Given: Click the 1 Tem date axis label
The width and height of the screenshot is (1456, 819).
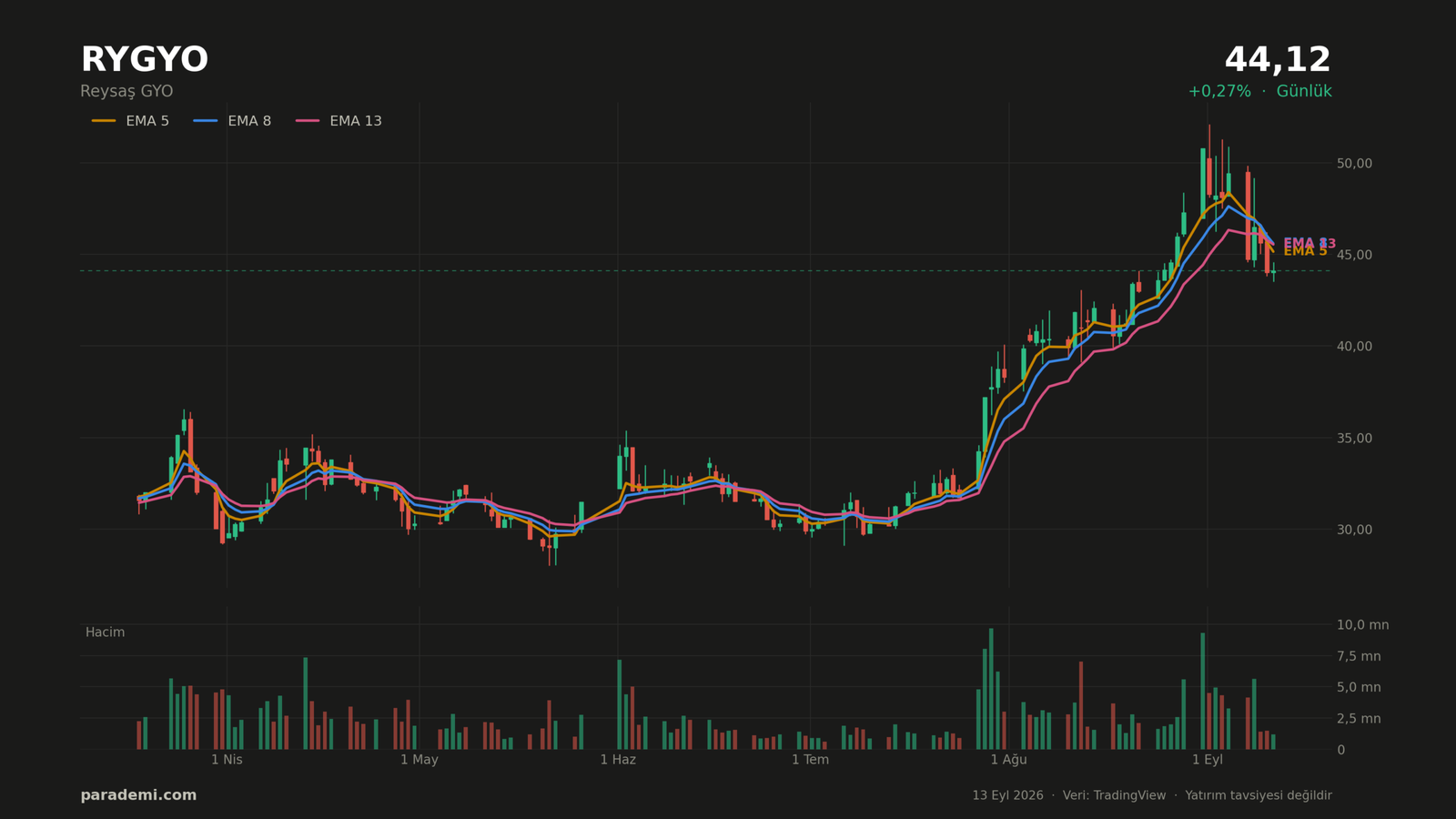Looking at the screenshot, I should coord(810,760).
